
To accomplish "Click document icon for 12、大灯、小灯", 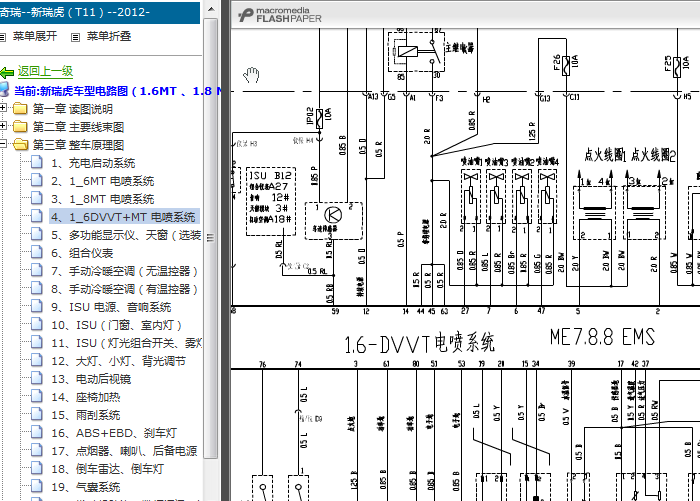I will coord(37,360).
